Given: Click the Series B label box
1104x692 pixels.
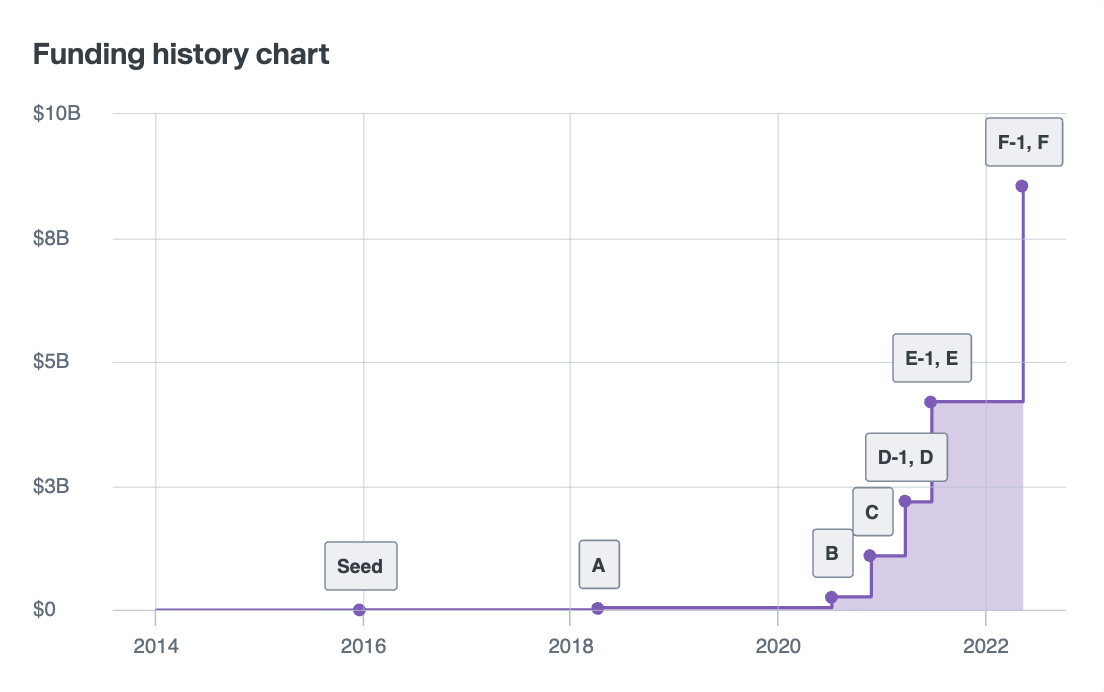Looking at the screenshot, I should pos(832,553).
